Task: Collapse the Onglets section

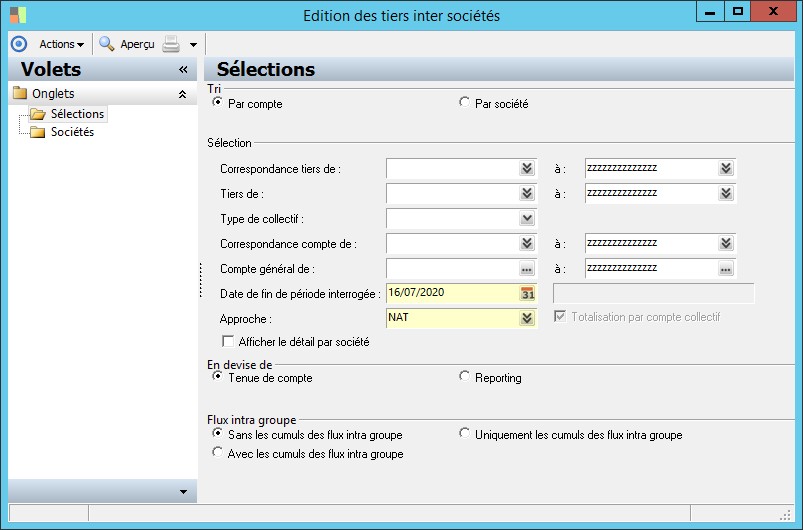Action: tap(182, 94)
